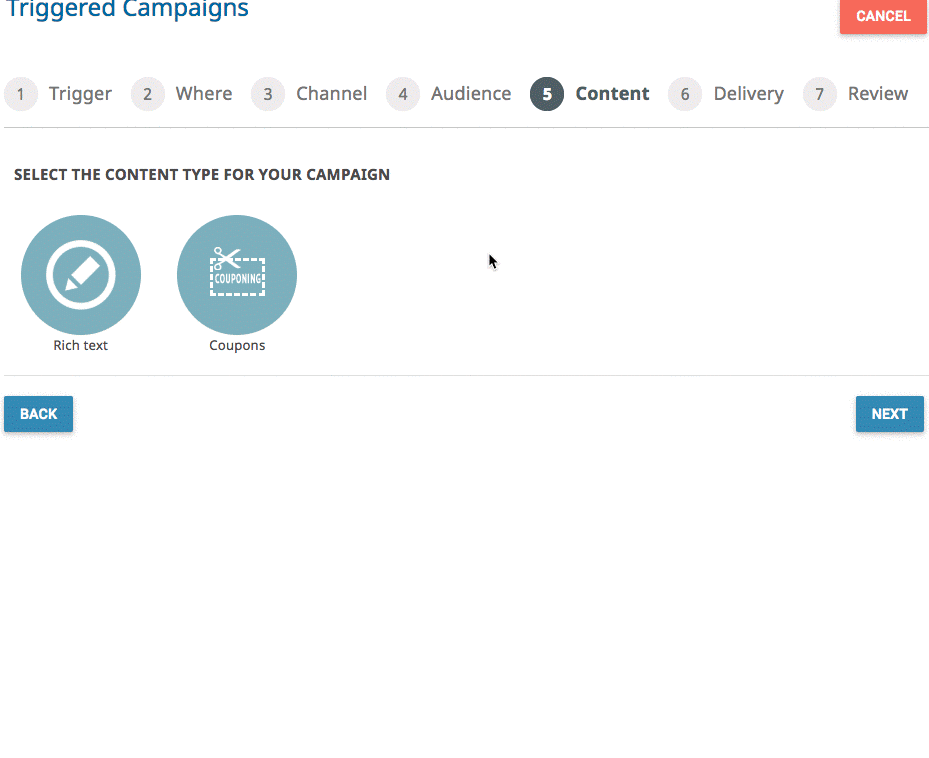Go to the Trigger step
The height and width of the screenshot is (758, 929).
pyautogui.click(x=80, y=94)
